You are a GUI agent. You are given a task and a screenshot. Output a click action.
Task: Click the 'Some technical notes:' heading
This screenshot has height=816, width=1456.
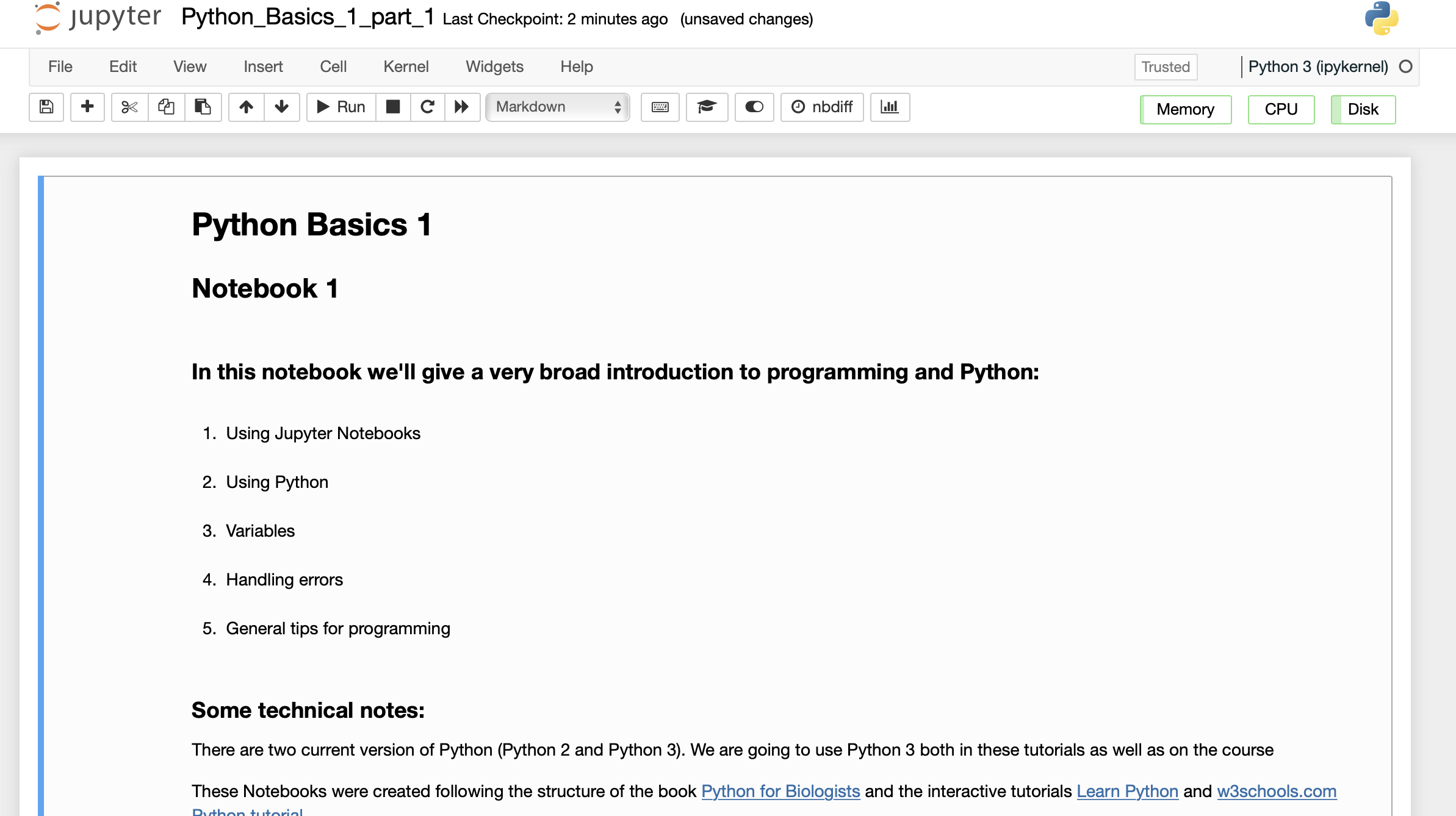[308, 710]
